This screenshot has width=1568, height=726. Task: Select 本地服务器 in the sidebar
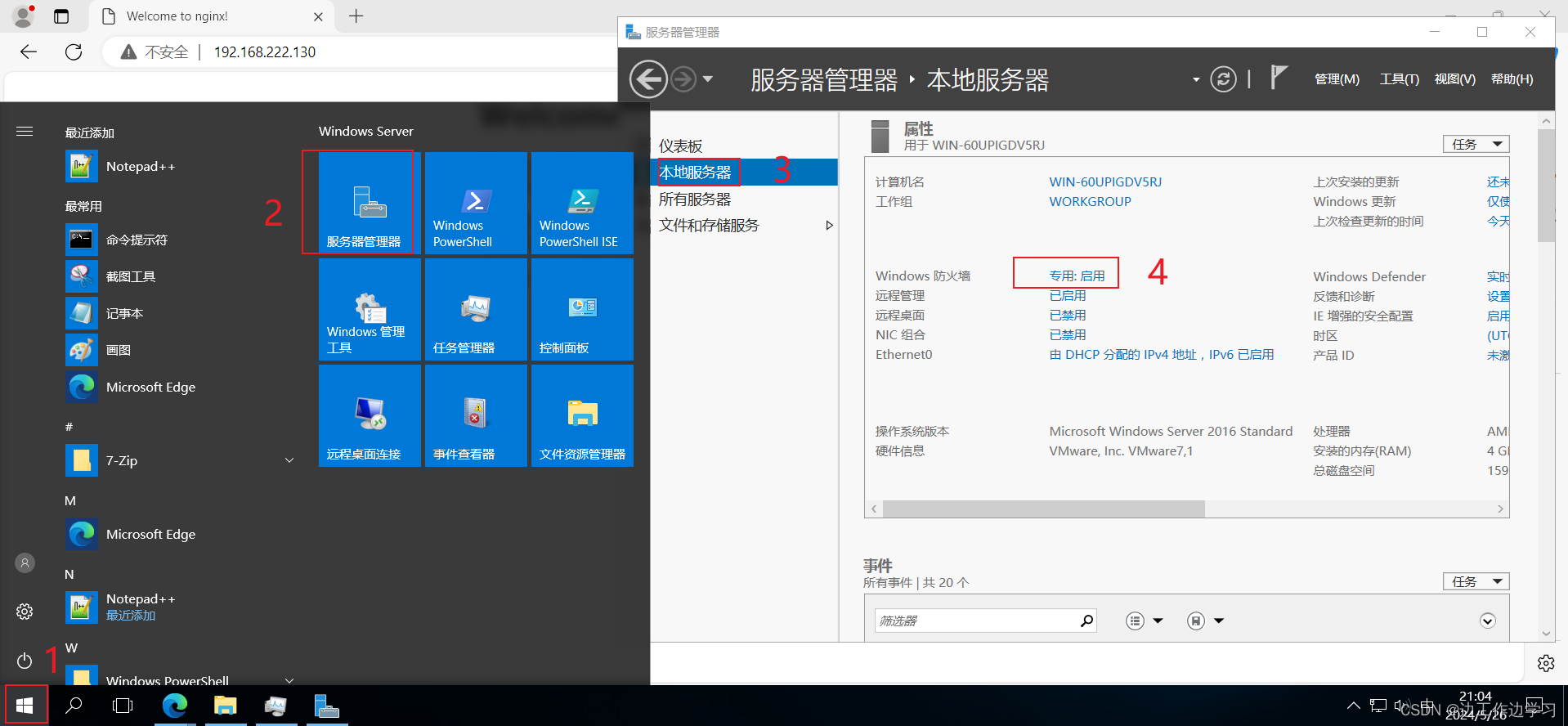click(746, 173)
